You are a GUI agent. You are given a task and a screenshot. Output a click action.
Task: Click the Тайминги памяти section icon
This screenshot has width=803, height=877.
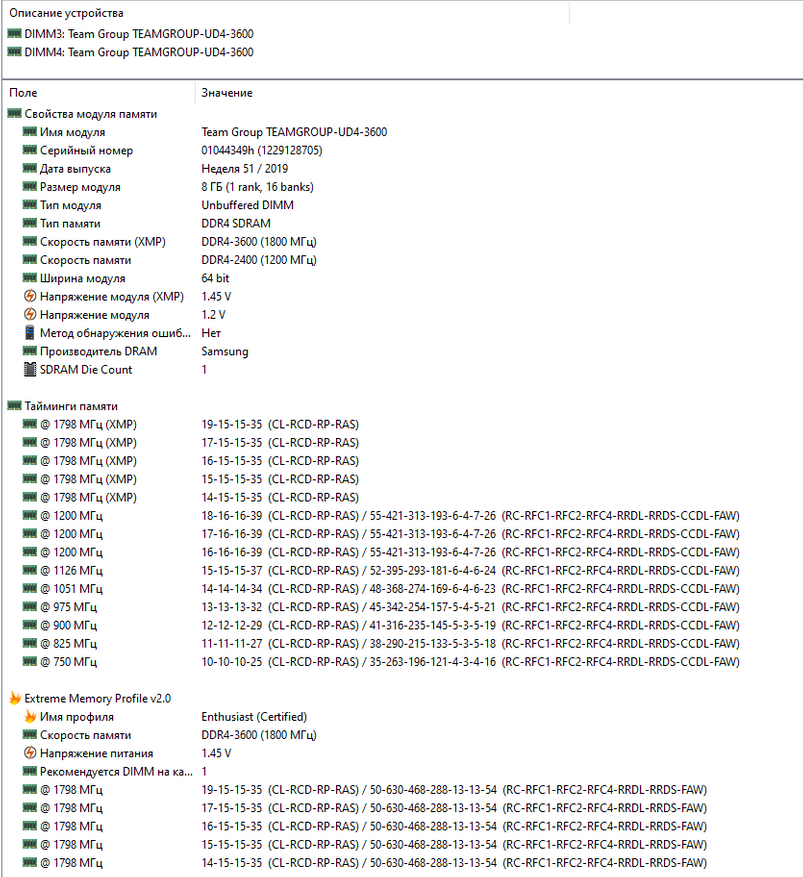(x=15, y=406)
